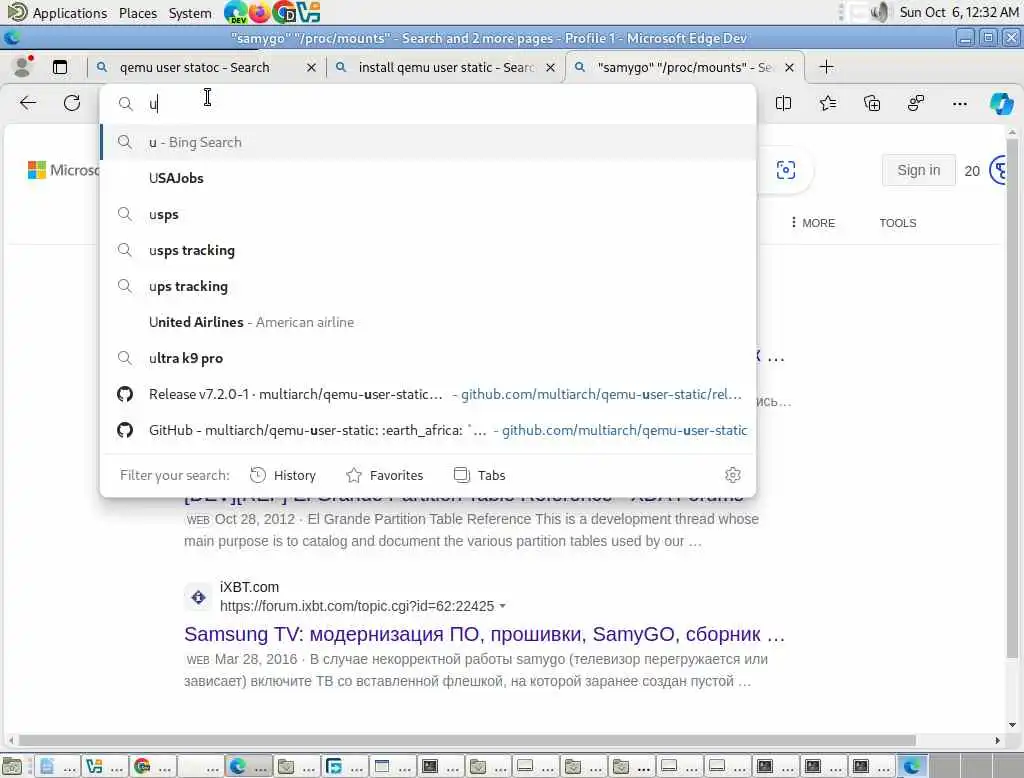
Task: Reload the page with refresh icon
Action: tap(72, 103)
